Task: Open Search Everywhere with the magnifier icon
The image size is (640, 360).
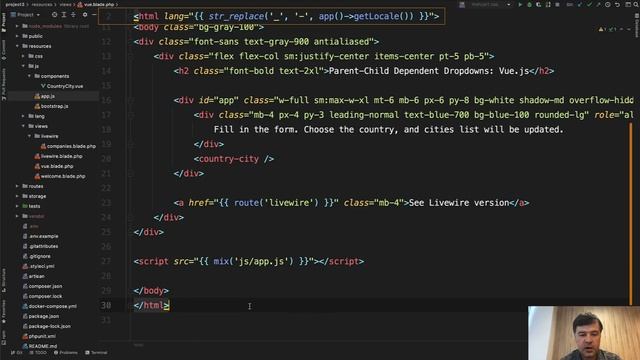Action: click(636, 4)
